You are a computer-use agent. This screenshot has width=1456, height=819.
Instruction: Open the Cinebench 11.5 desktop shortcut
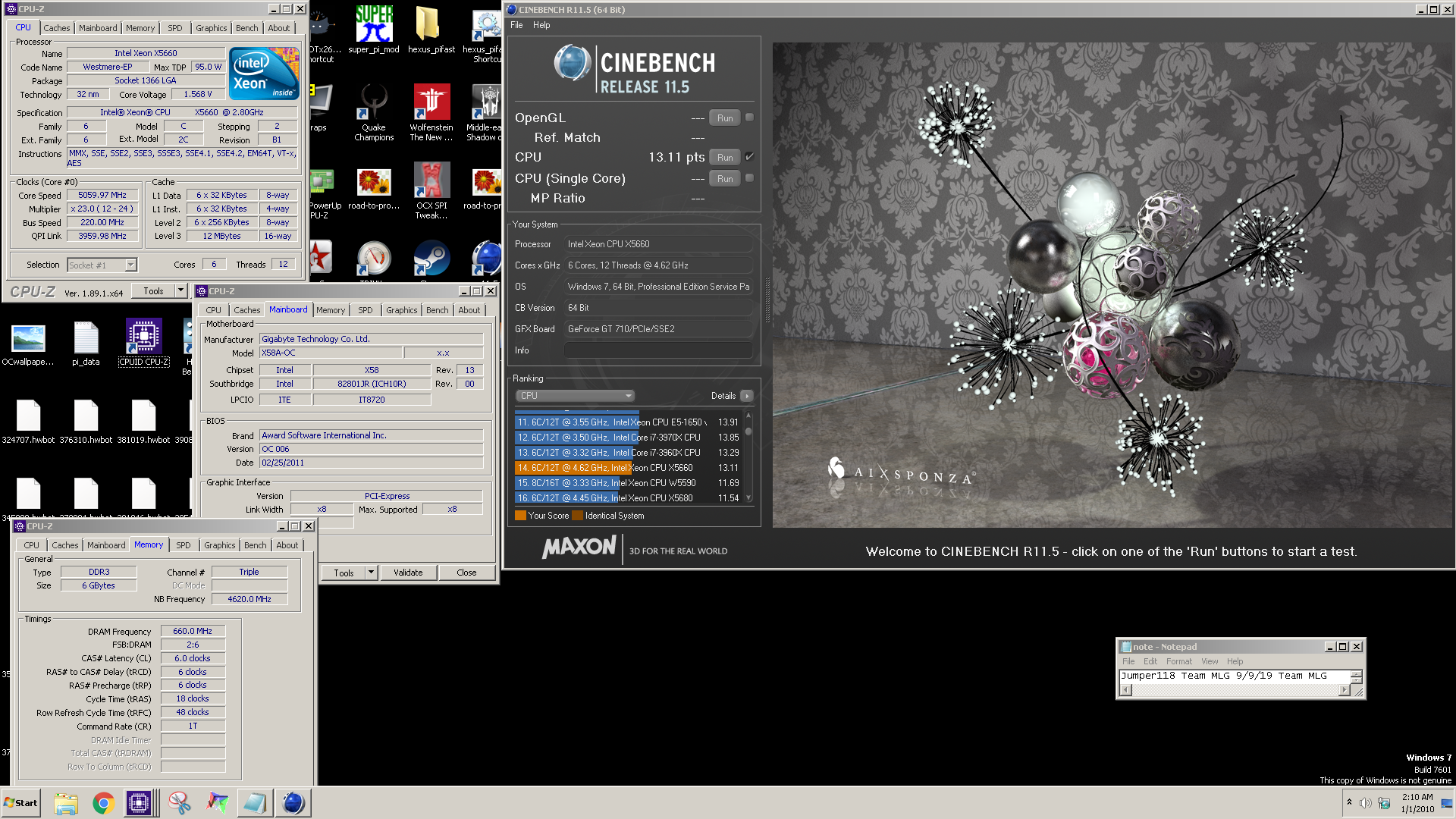[x=487, y=259]
